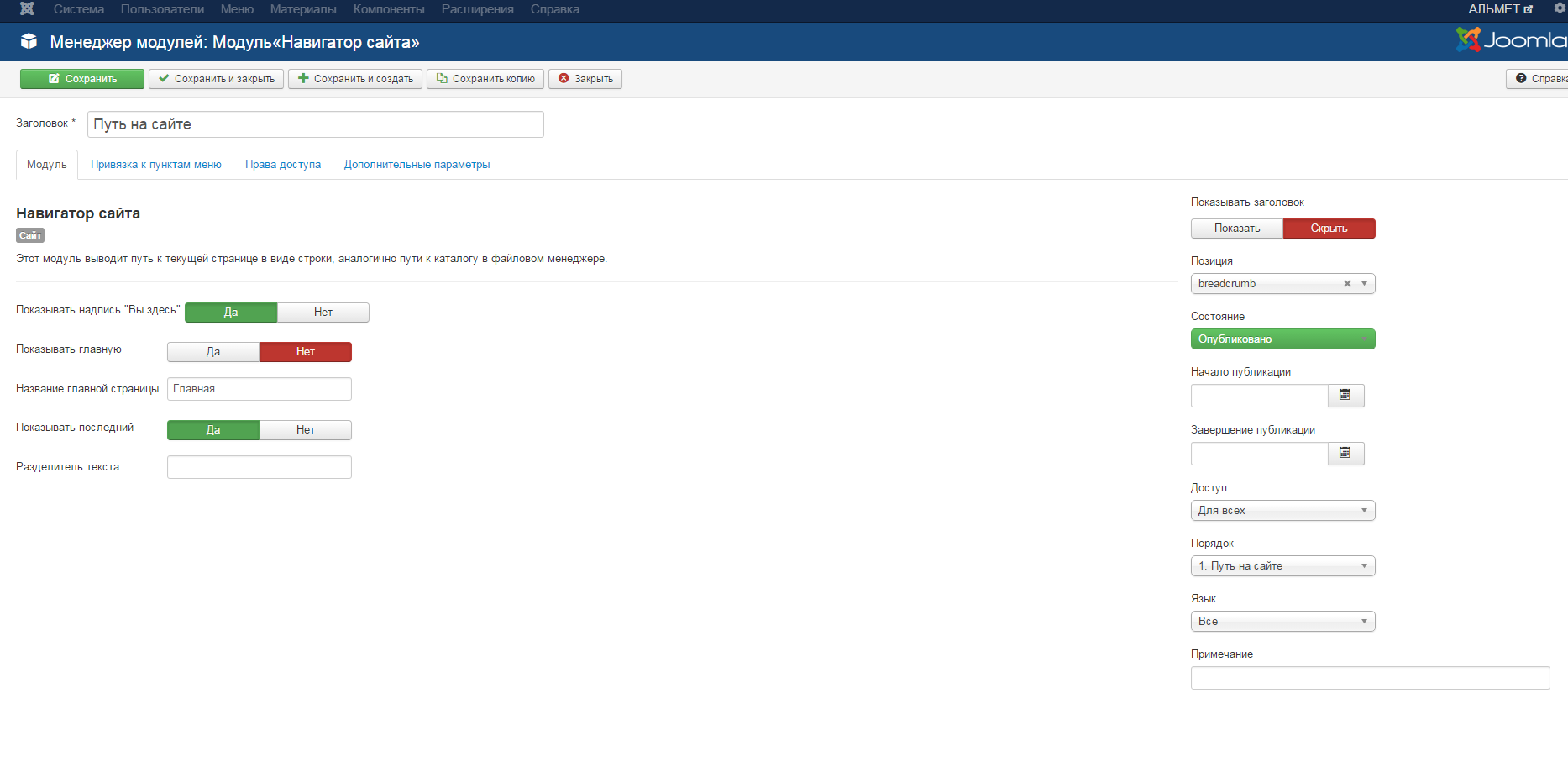Open the Пользователи menu
Screen dimensions: 1568x762
(x=162, y=9)
